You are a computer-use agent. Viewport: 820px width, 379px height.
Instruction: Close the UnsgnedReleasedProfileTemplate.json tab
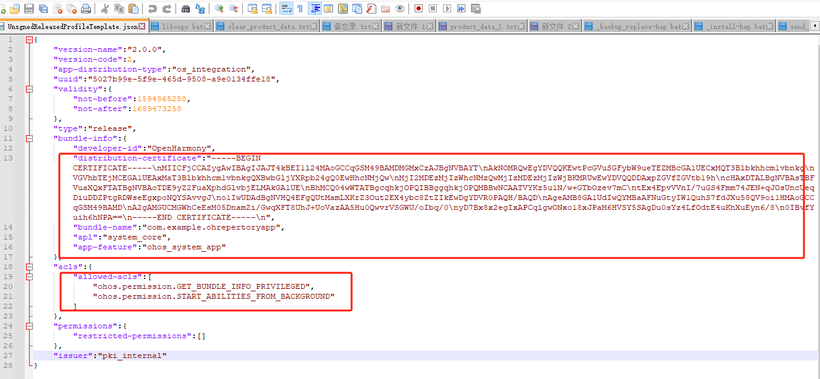point(142,26)
